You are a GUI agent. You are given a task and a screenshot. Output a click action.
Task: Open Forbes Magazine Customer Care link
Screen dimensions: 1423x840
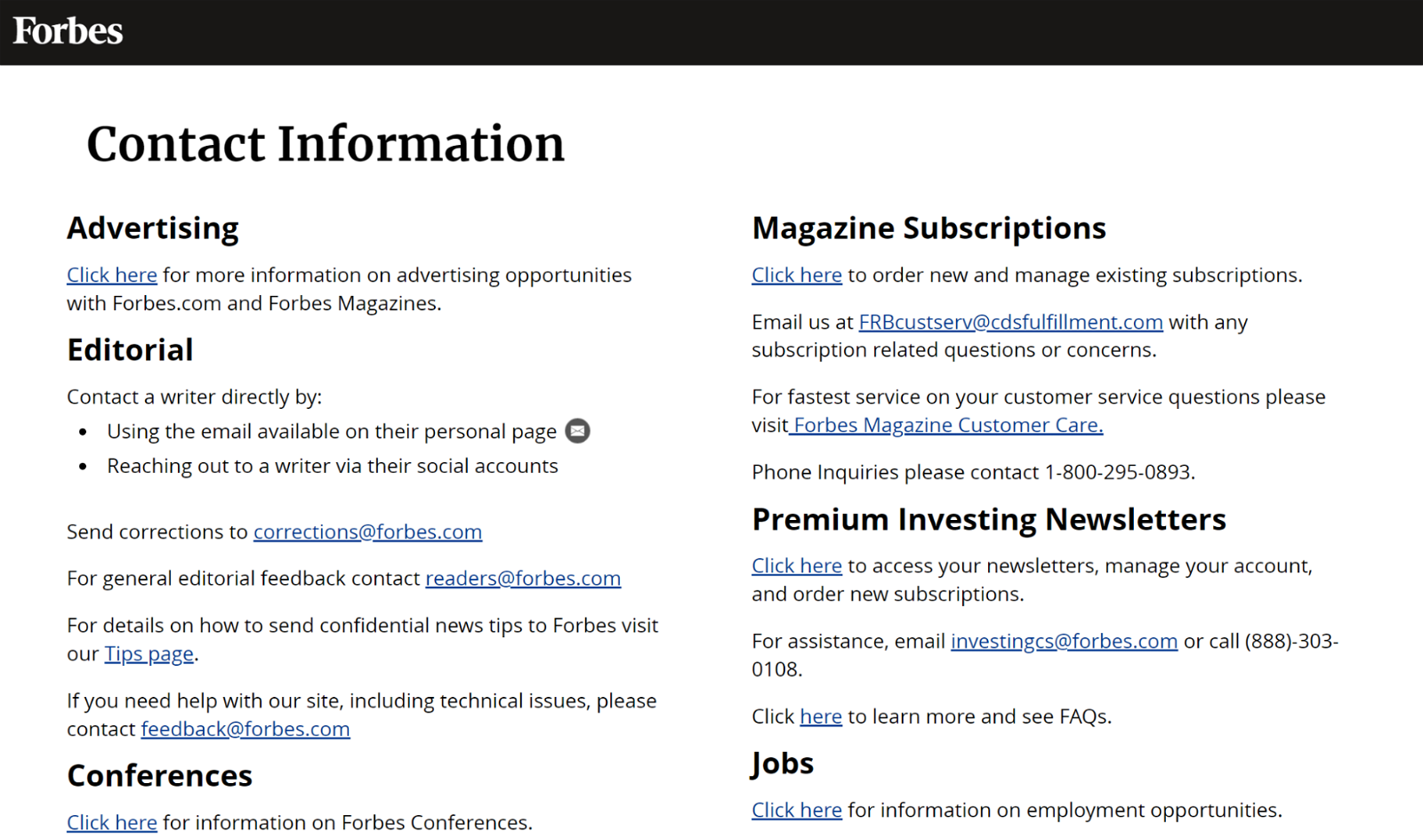pyautogui.click(x=948, y=426)
